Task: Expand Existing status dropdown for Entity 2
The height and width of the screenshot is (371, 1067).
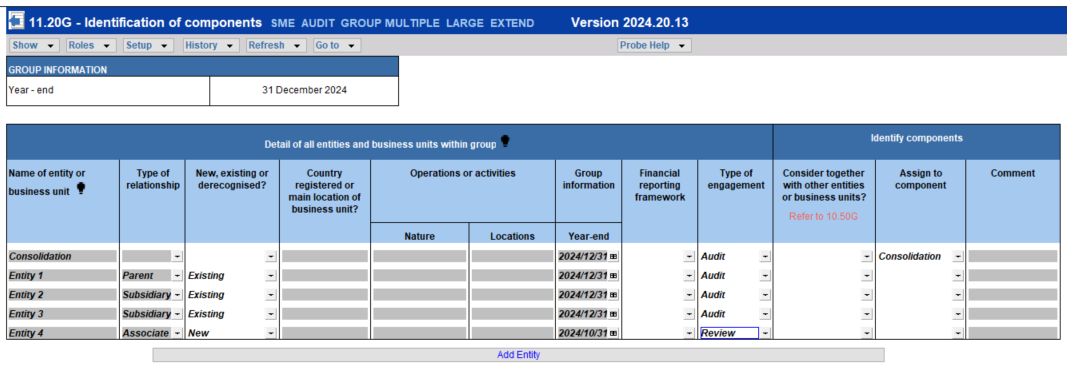Action: (x=271, y=295)
